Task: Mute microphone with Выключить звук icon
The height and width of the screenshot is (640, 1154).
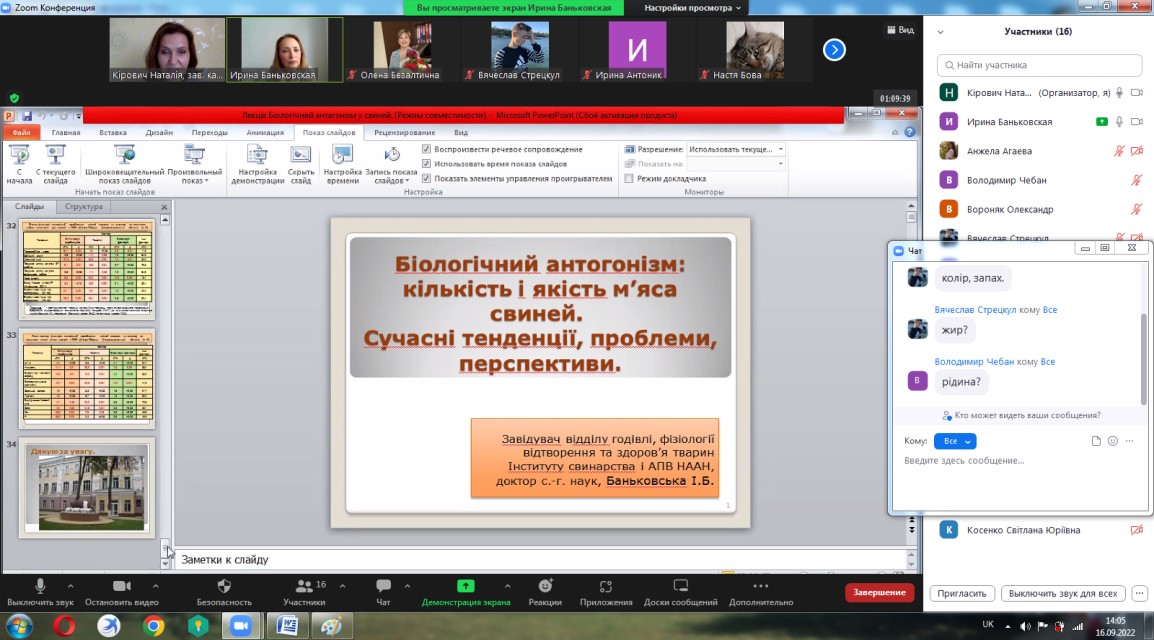Action: pyautogui.click(x=40, y=586)
